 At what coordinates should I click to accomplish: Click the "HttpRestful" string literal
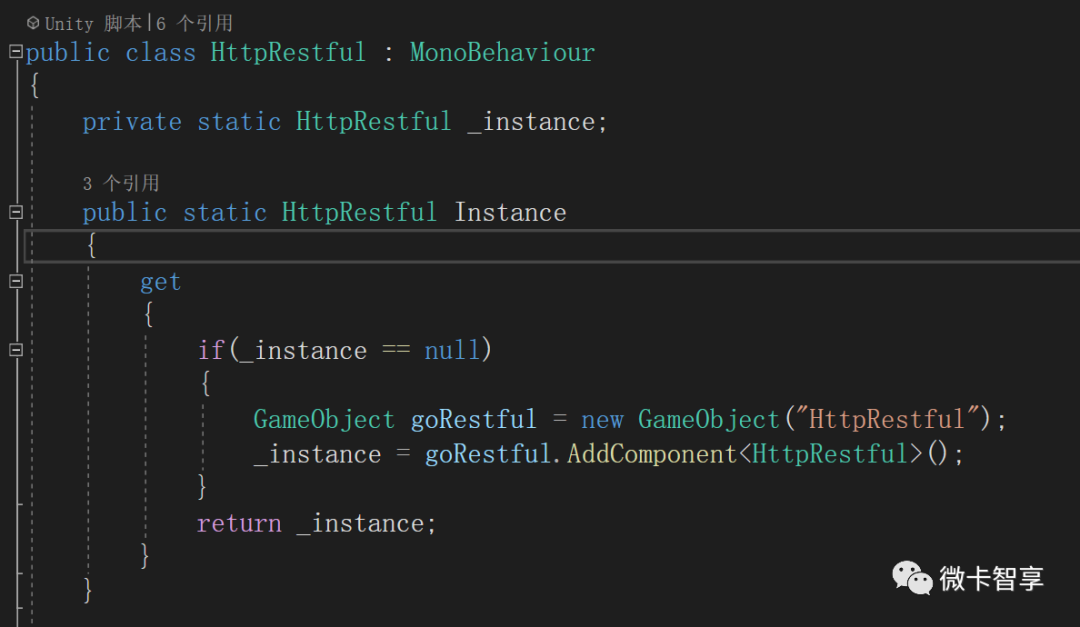pos(886,419)
